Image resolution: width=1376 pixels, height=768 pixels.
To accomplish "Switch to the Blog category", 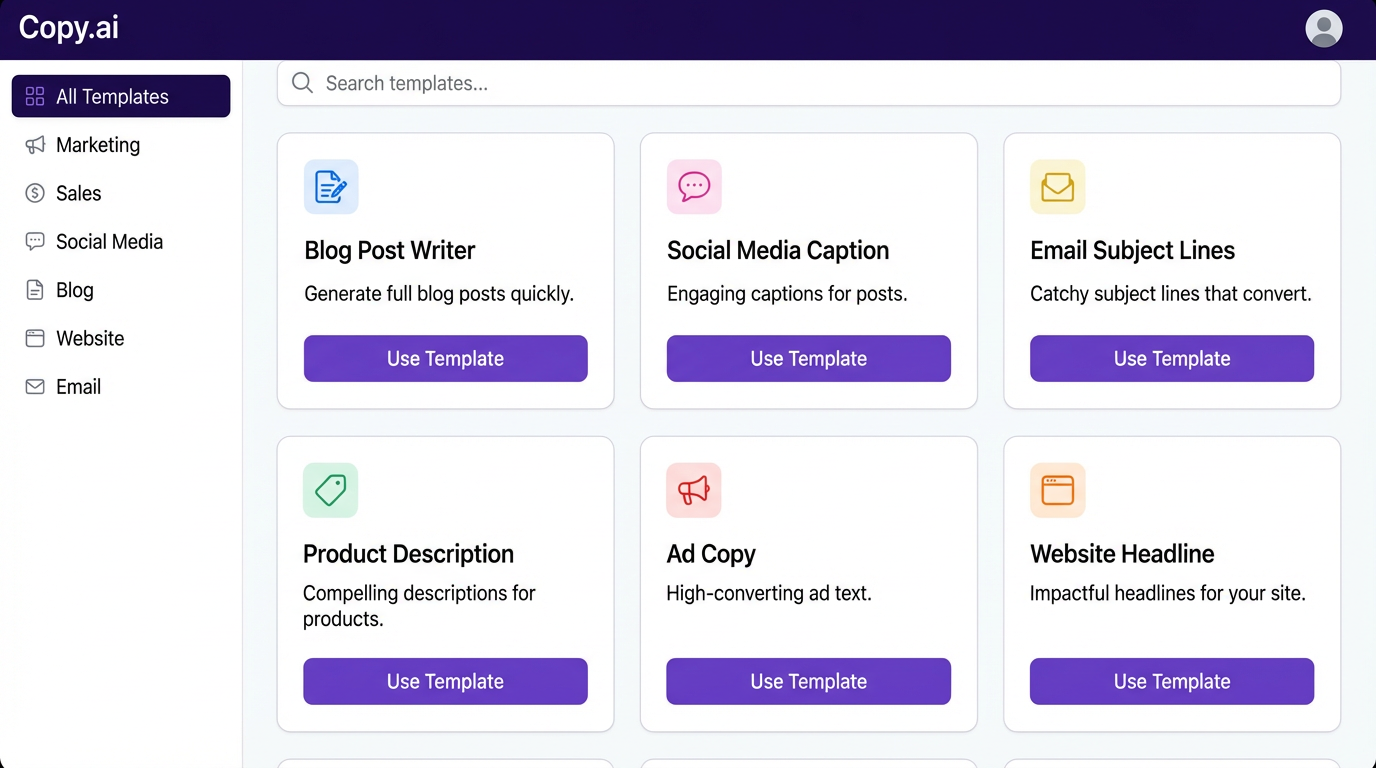I will point(76,290).
